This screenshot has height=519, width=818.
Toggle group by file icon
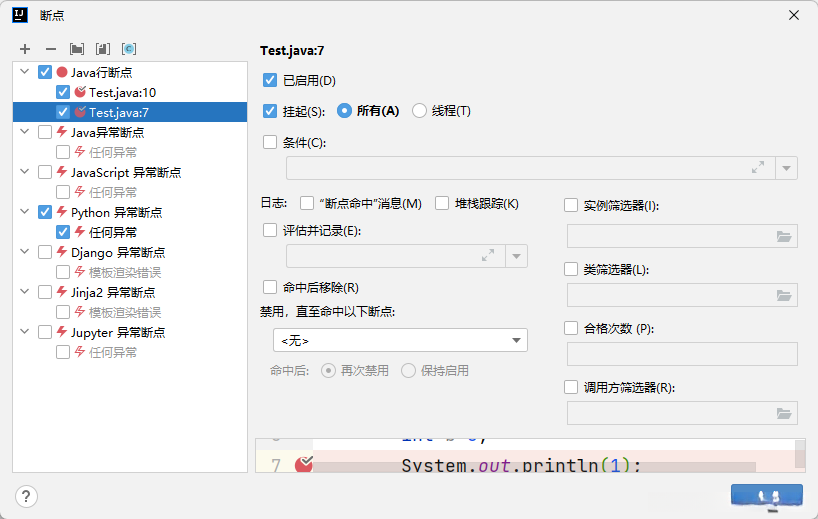coord(103,49)
